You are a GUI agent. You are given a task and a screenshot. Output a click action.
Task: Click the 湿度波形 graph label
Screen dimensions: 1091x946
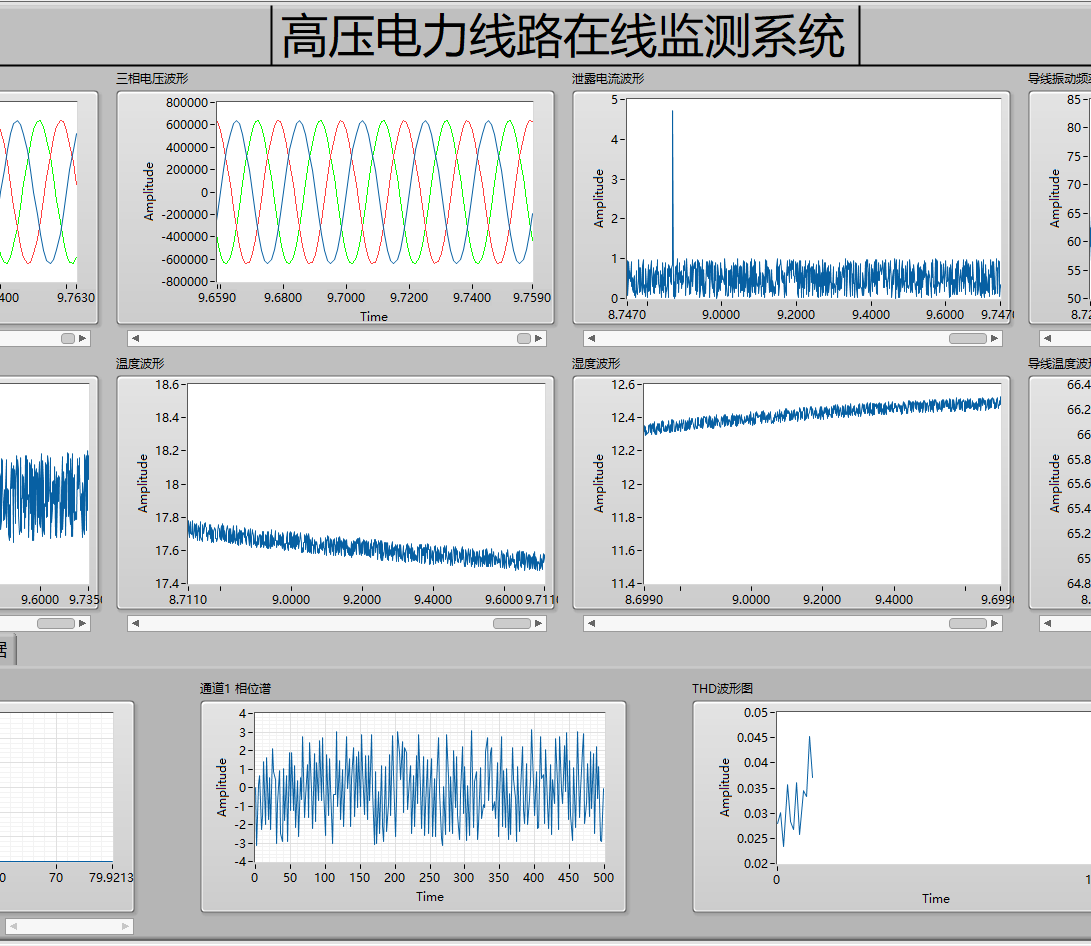tap(596, 364)
